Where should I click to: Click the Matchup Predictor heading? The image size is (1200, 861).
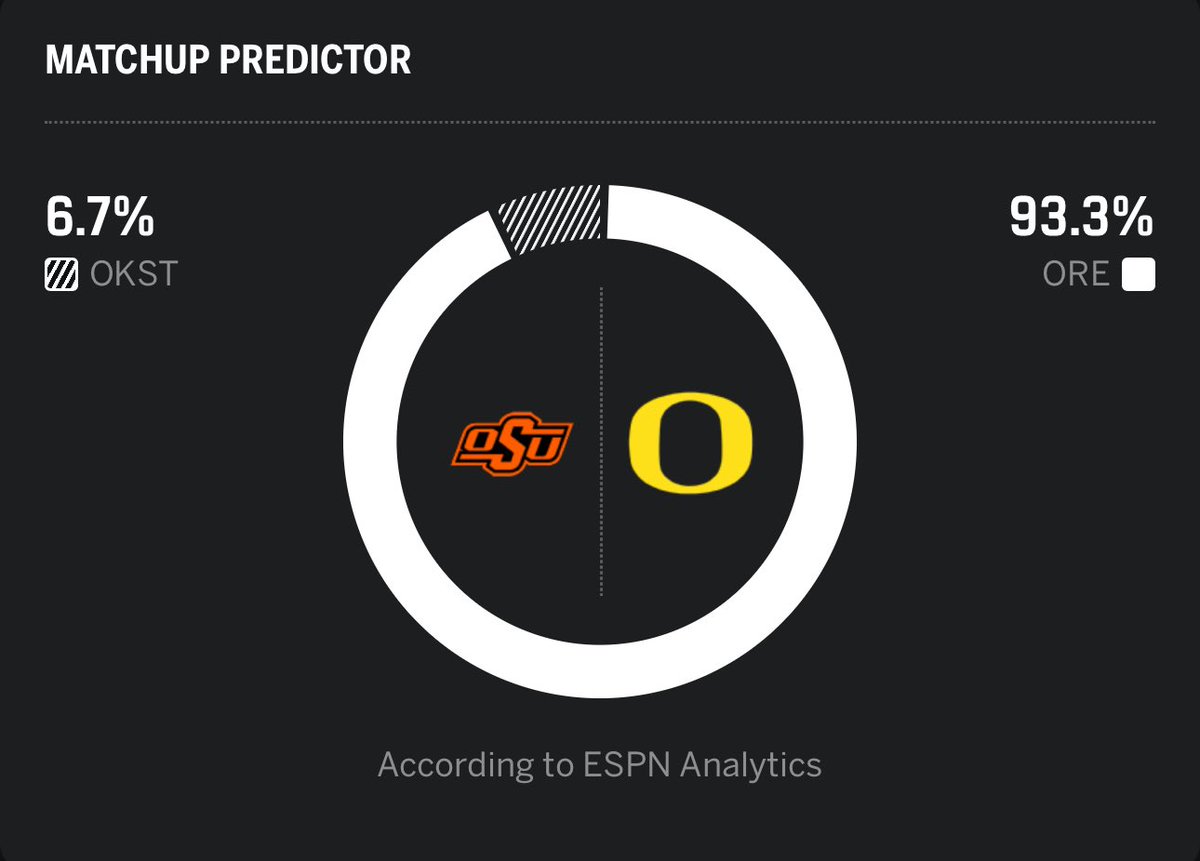coord(228,60)
